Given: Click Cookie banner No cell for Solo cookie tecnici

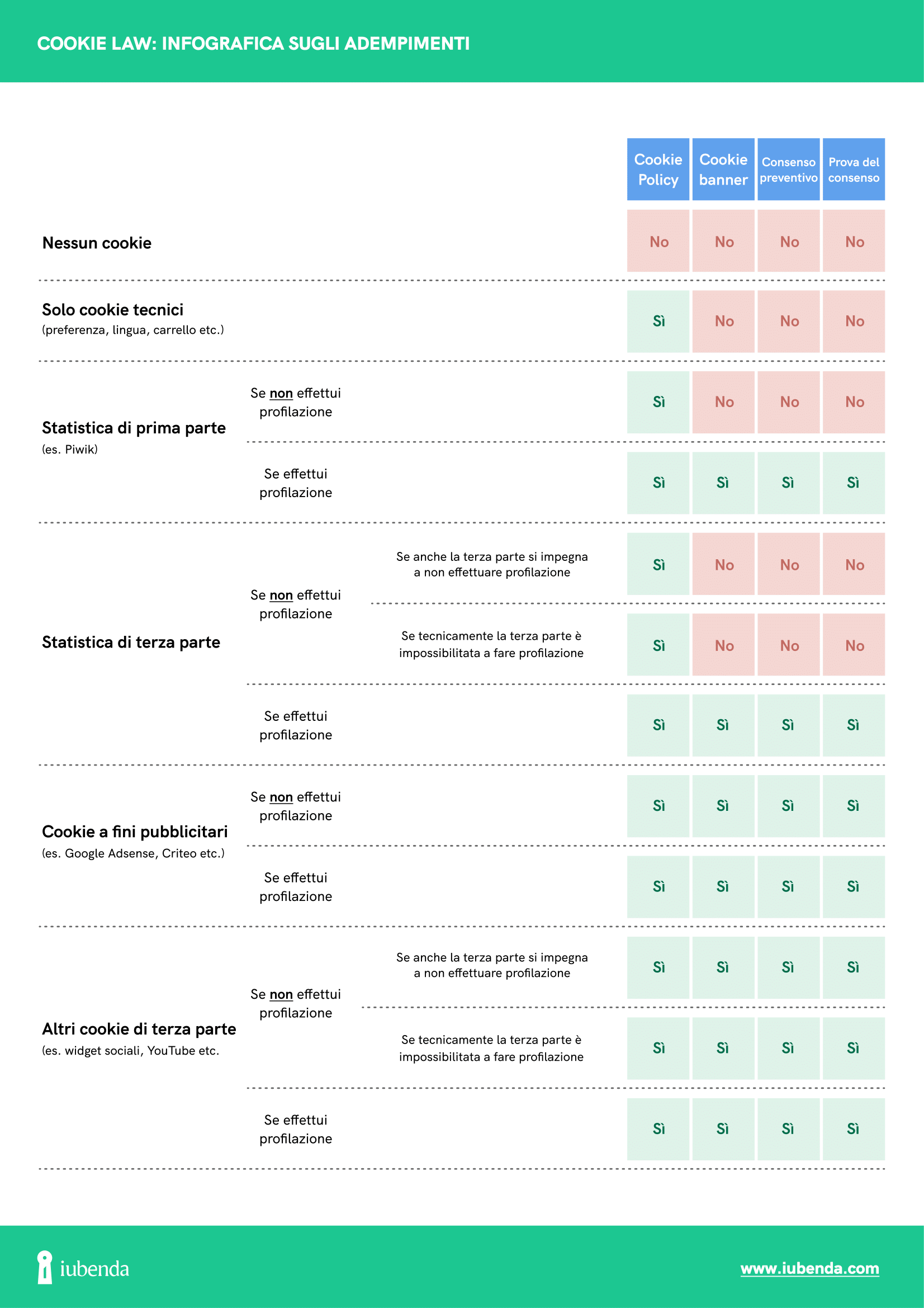Looking at the screenshot, I should pyautogui.click(x=723, y=322).
